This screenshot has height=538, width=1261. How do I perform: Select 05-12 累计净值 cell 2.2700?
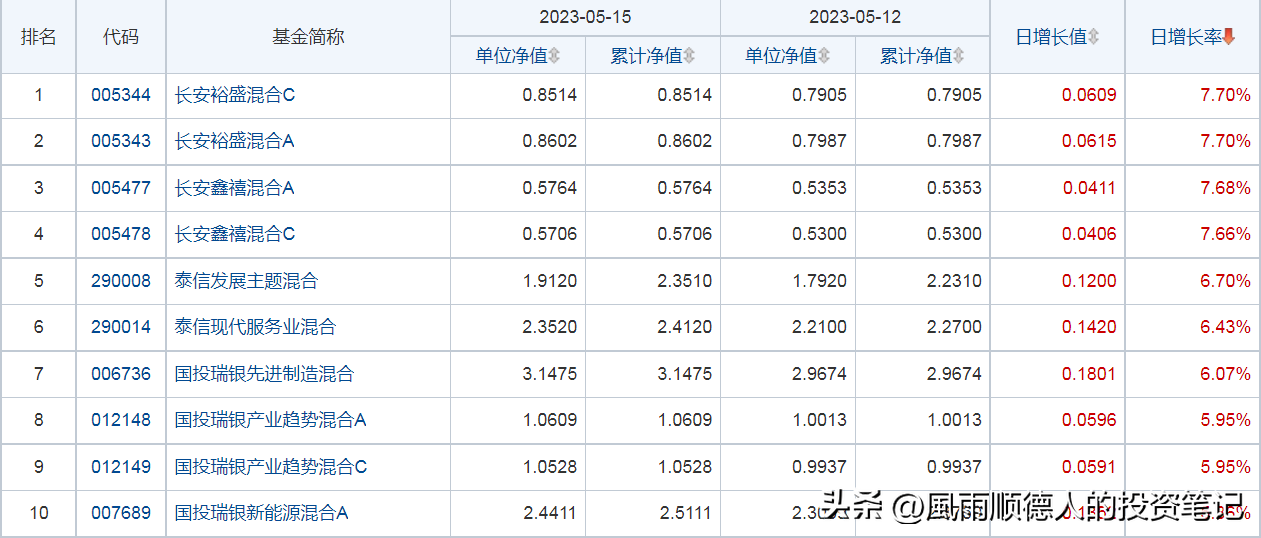pos(955,327)
